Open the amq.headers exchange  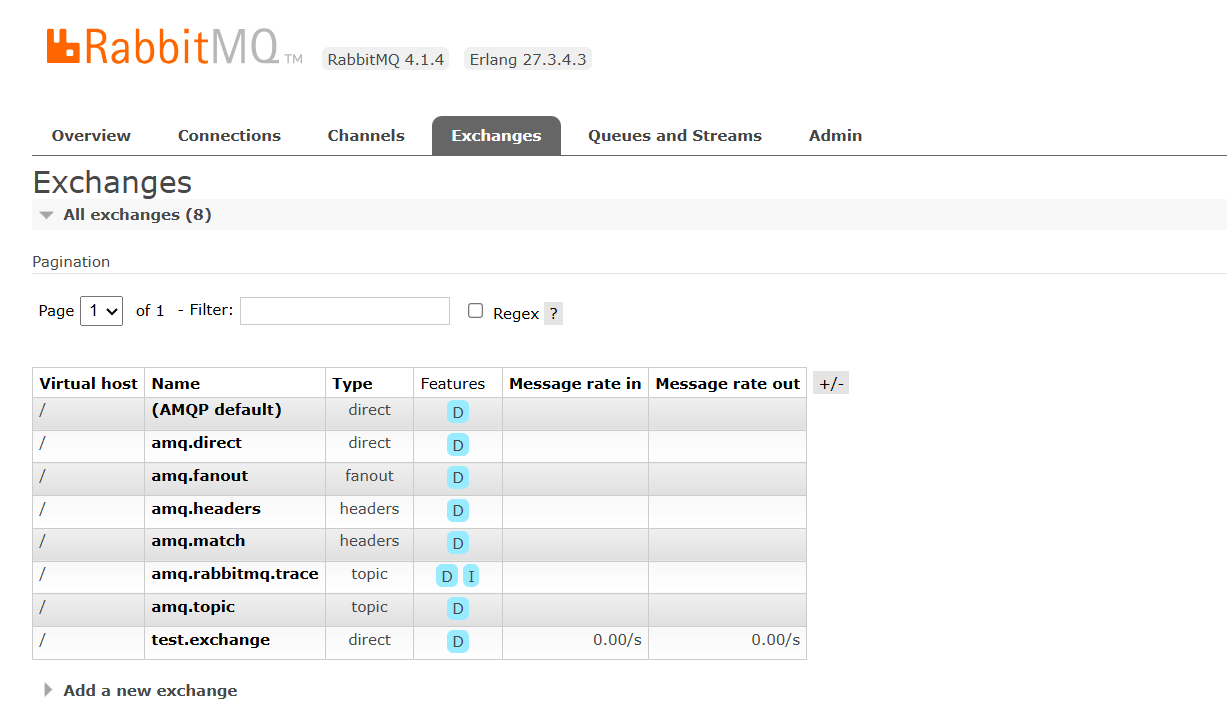pyautogui.click(x=206, y=509)
